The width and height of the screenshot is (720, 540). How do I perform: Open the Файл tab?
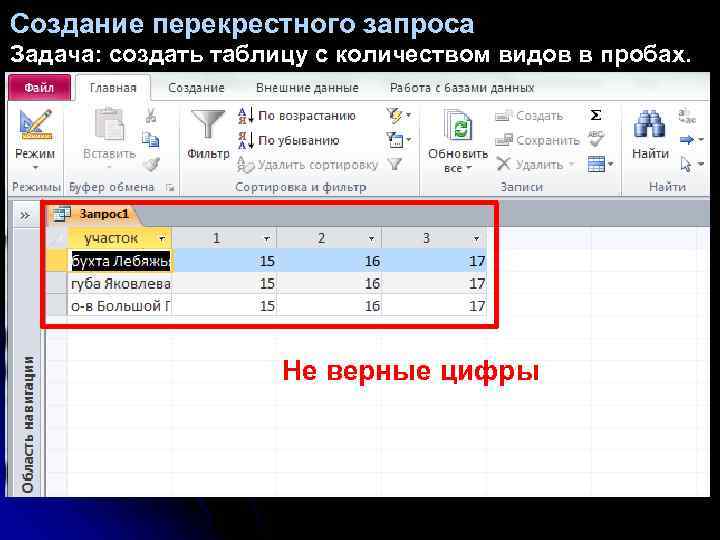39,87
